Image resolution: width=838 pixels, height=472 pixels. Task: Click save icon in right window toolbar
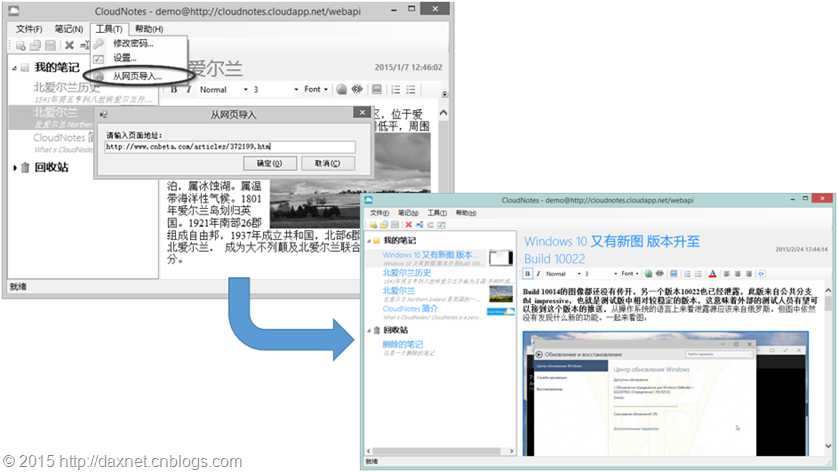tap(395, 225)
